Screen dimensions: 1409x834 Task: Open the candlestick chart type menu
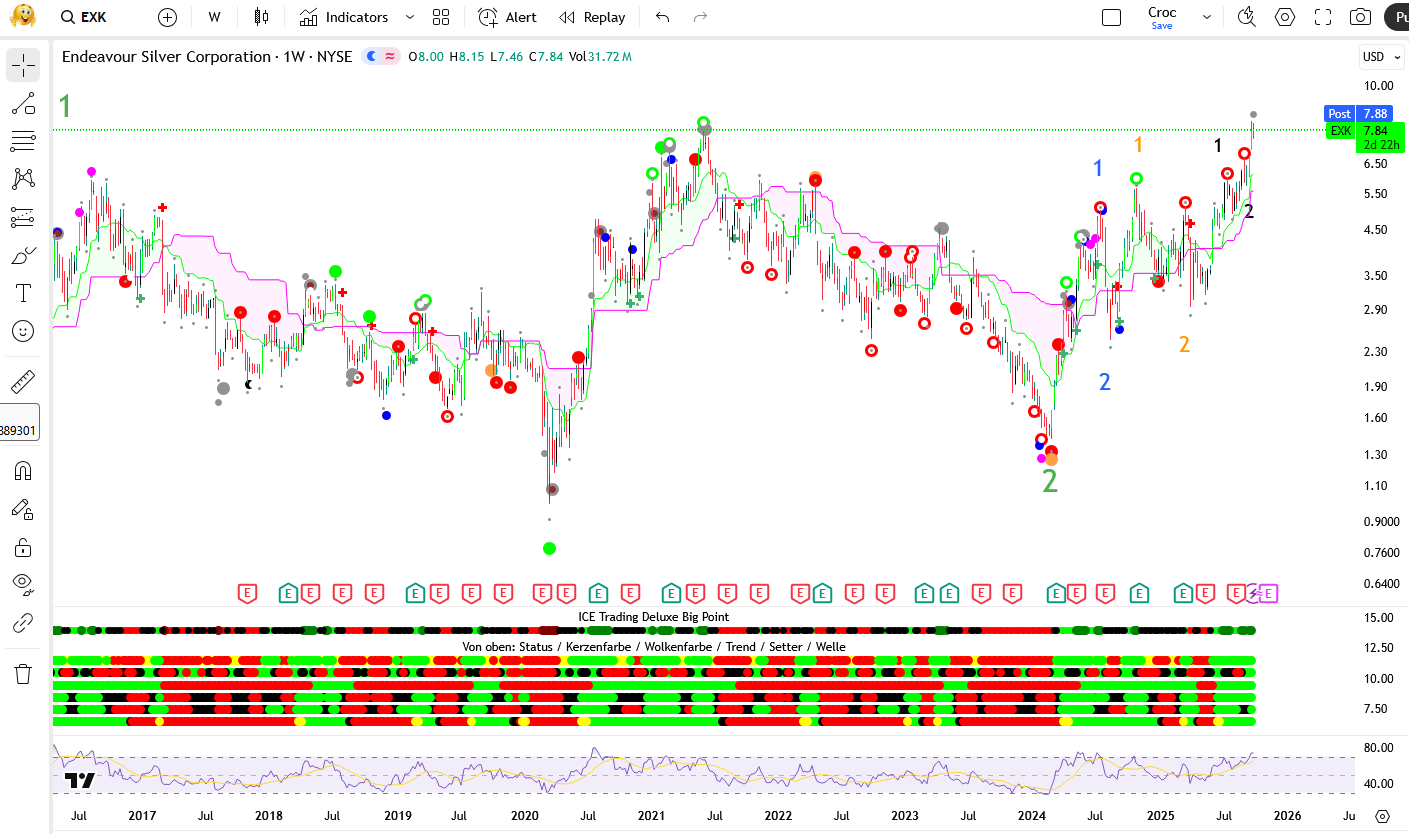pos(262,17)
